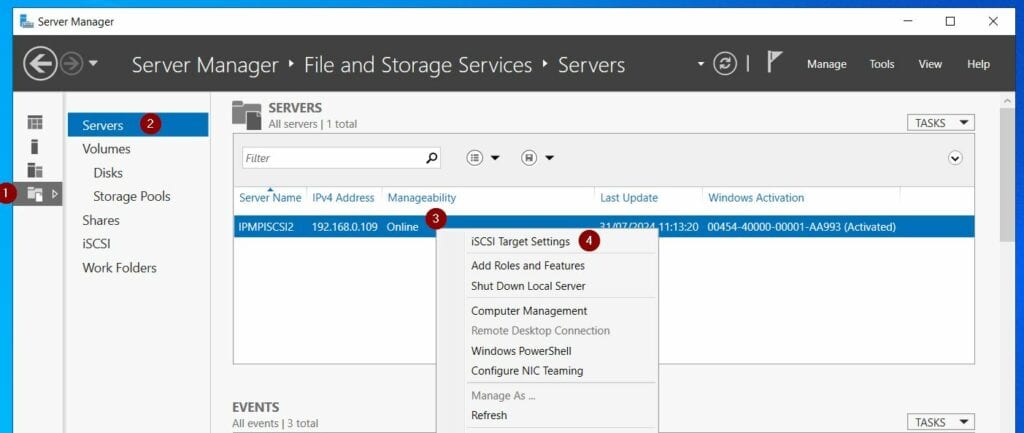Sort by Manageability column header
The width and height of the screenshot is (1024, 433).
coord(422,197)
